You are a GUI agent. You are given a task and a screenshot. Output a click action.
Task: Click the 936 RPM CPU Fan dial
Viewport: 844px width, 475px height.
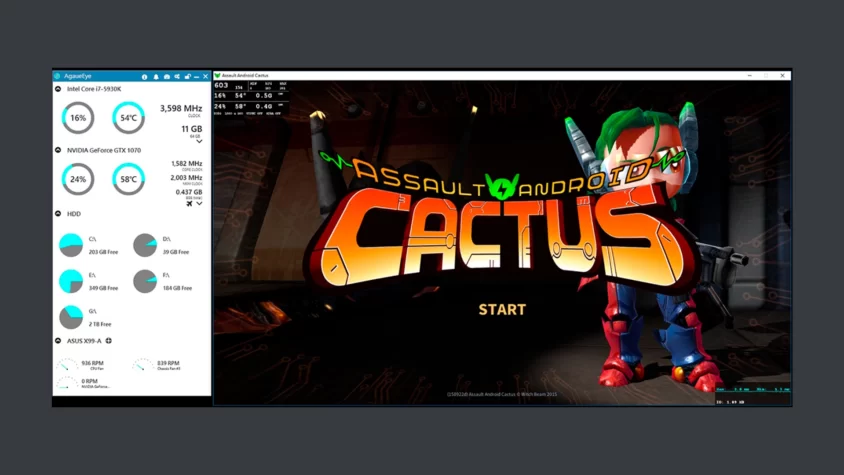click(x=67, y=365)
